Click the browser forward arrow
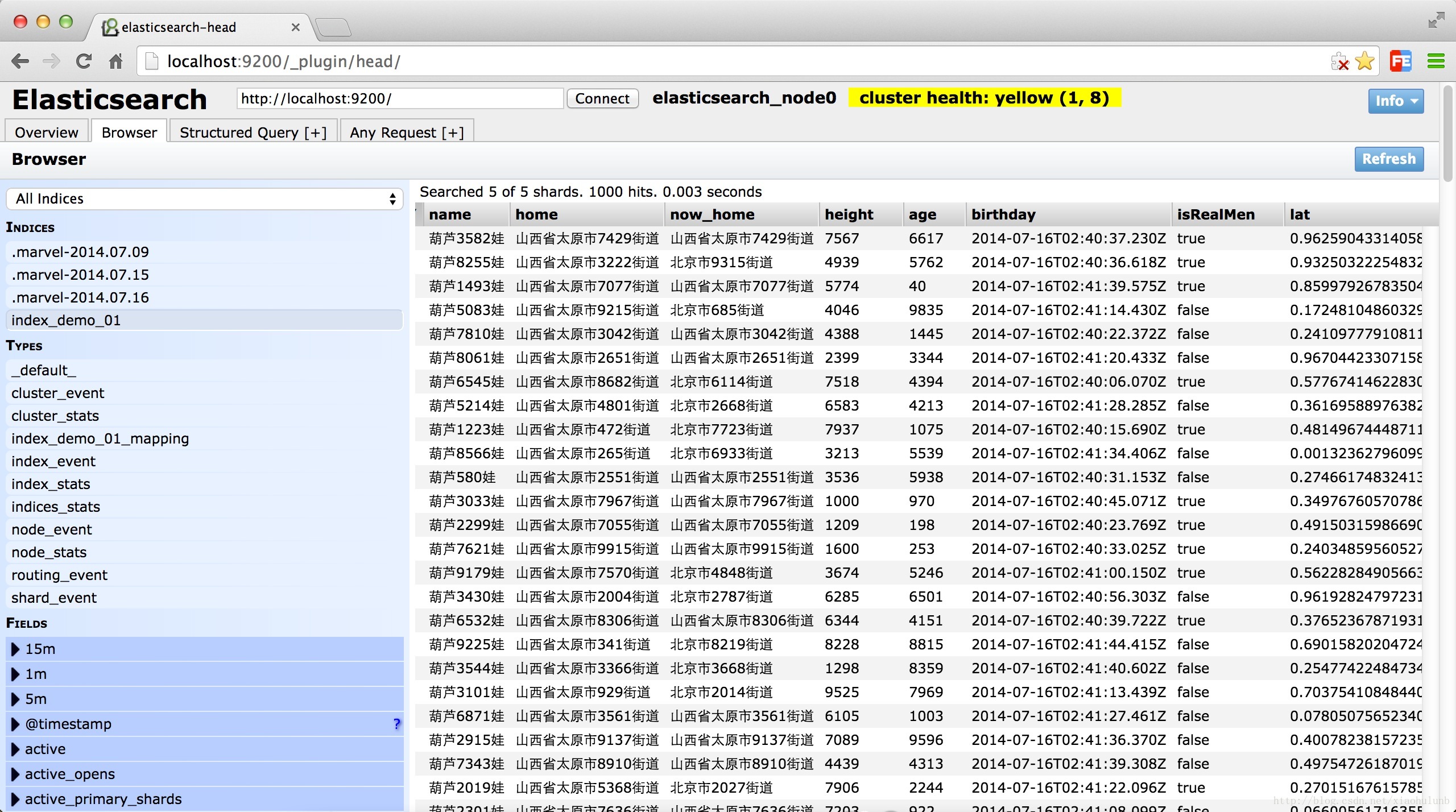Screen dimensions: 1456x812 (x=52, y=61)
